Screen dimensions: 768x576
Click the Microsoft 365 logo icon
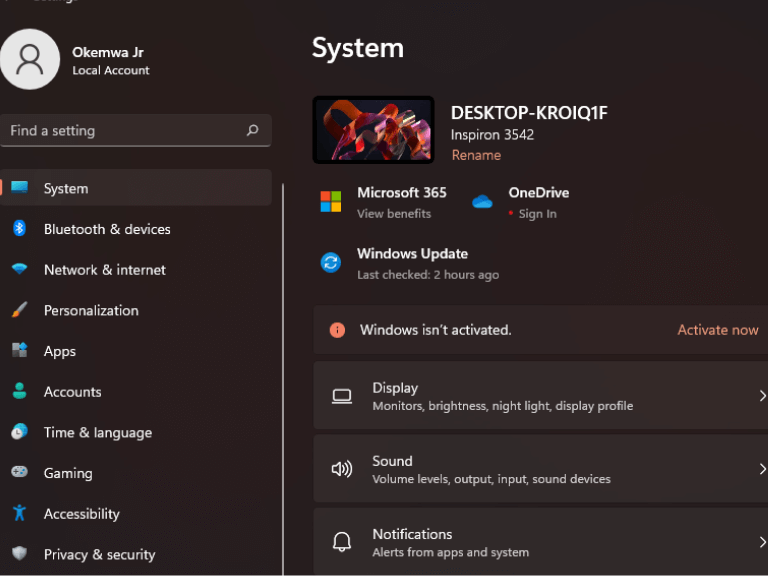click(331, 202)
